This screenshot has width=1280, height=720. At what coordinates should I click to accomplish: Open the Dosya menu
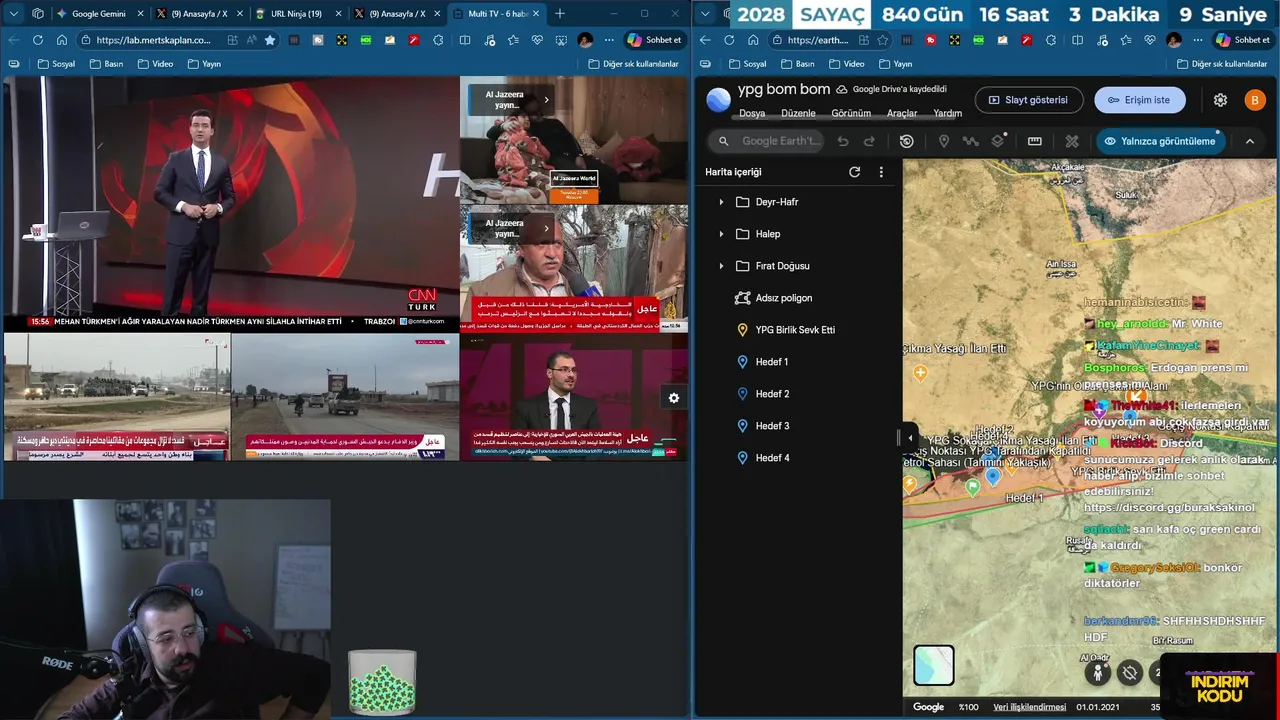[752, 113]
